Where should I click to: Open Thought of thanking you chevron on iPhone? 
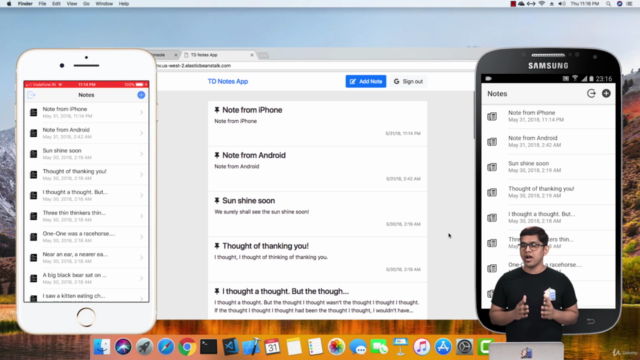(142, 175)
